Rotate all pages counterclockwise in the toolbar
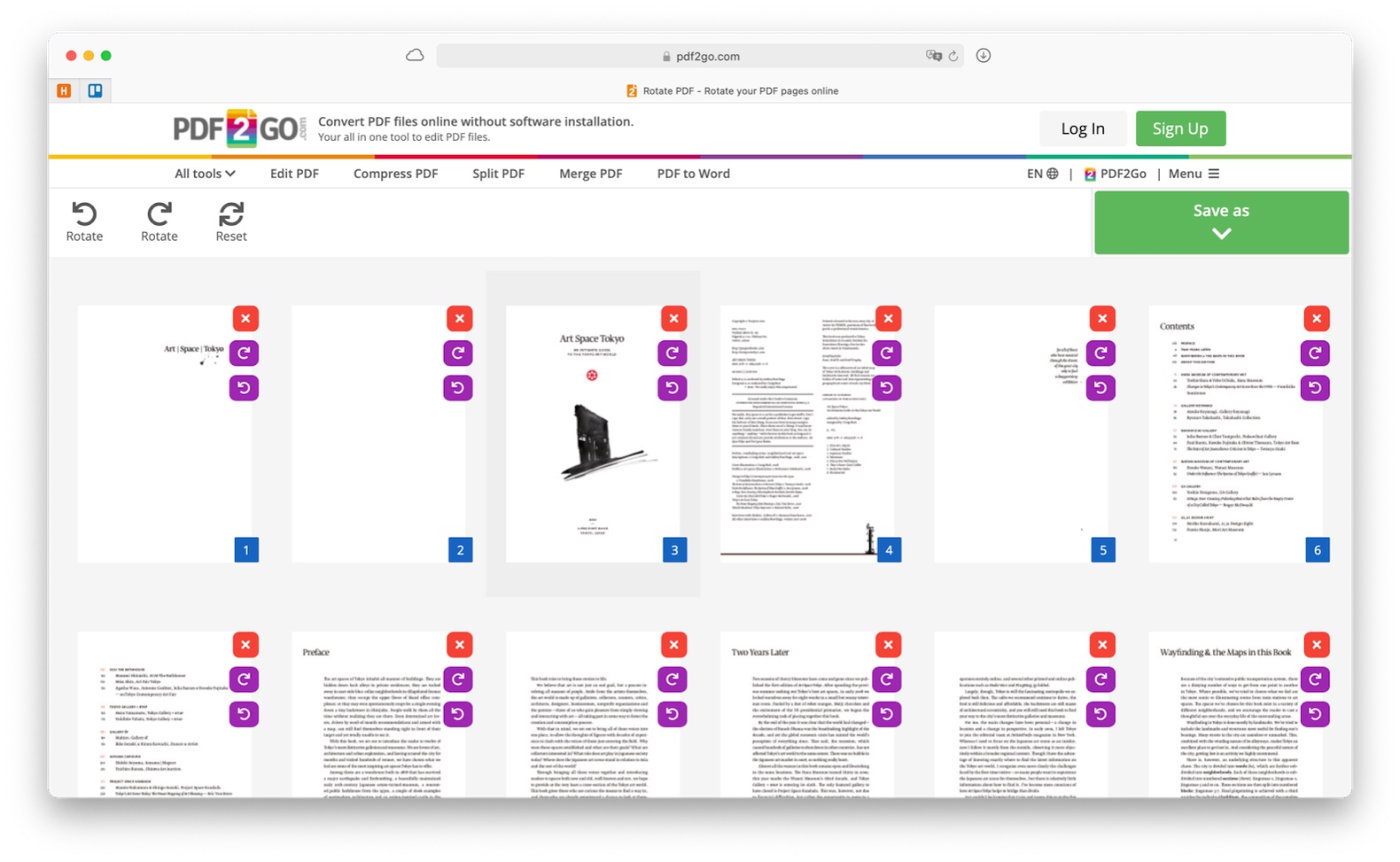The height and width of the screenshot is (862, 1400). [x=84, y=221]
